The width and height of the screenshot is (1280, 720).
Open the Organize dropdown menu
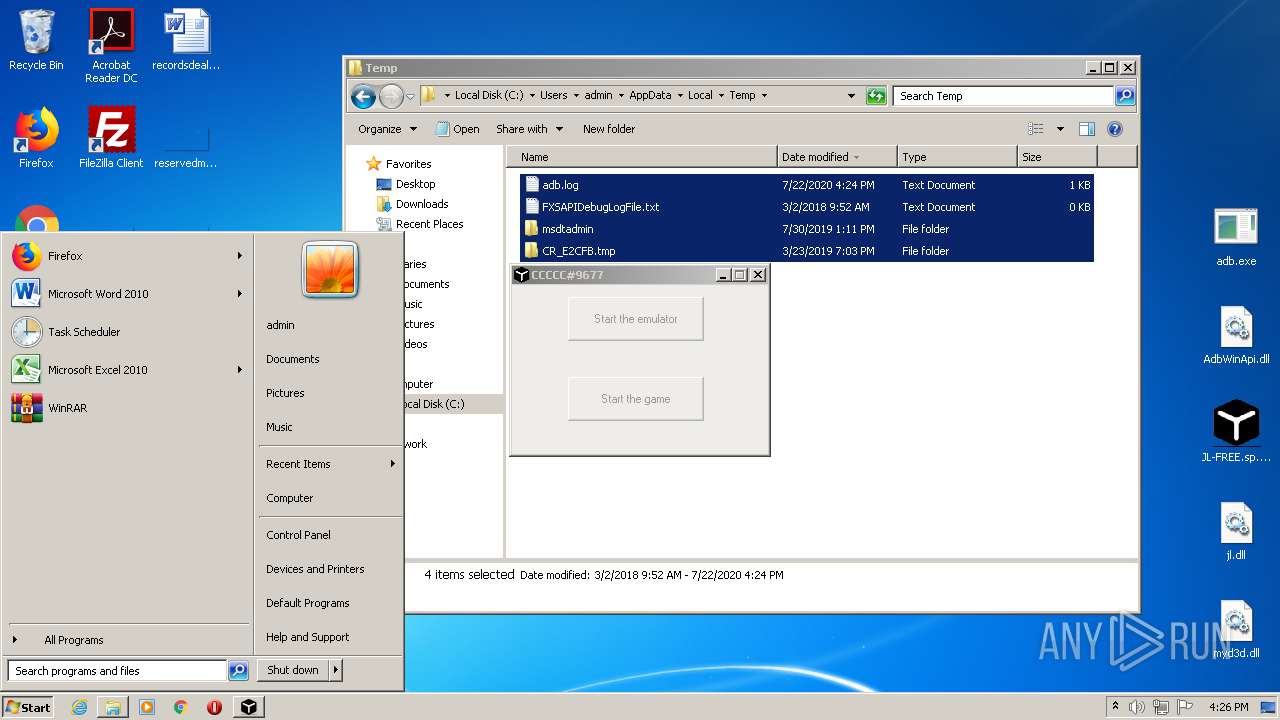point(387,129)
